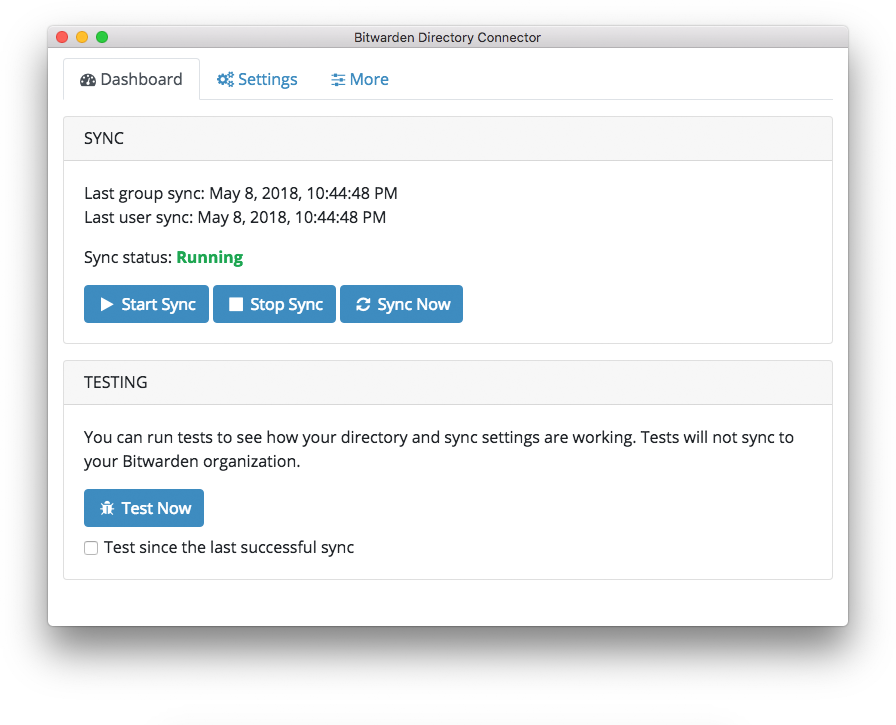The height and width of the screenshot is (725, 896).
Task: Stop the running sync
Action: pos(274,303)
